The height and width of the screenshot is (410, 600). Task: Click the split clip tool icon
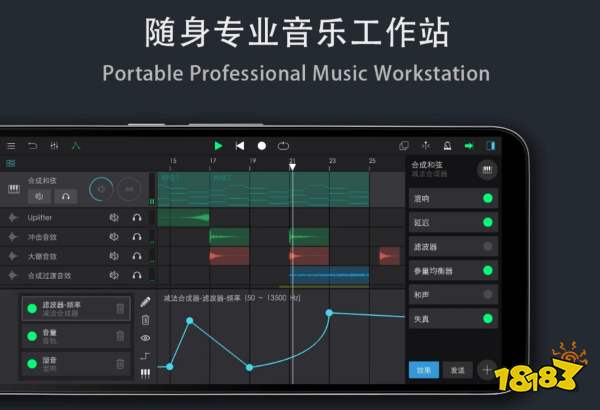pos(426,146)
